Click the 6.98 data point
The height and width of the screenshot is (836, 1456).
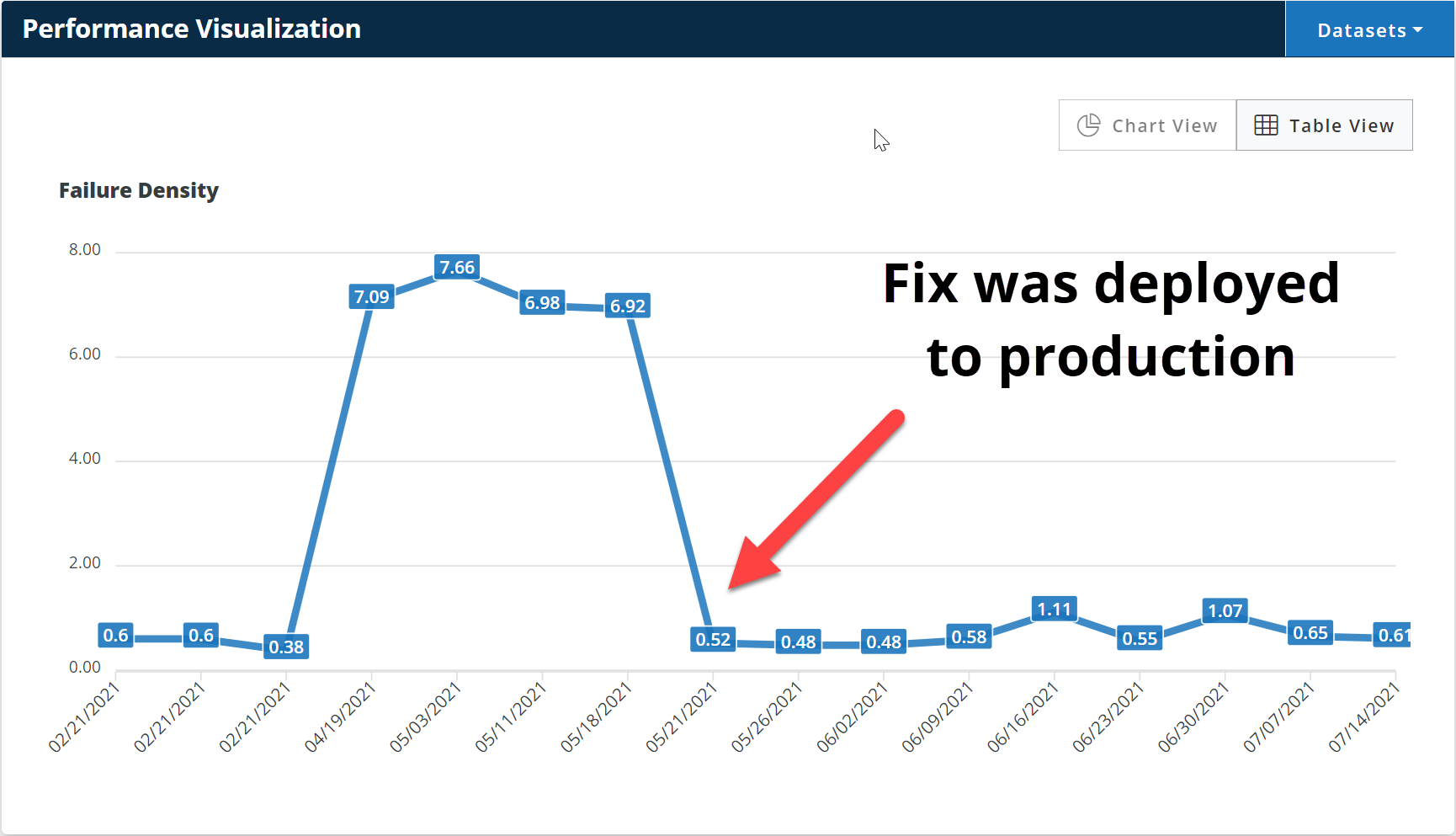(542, 302)
